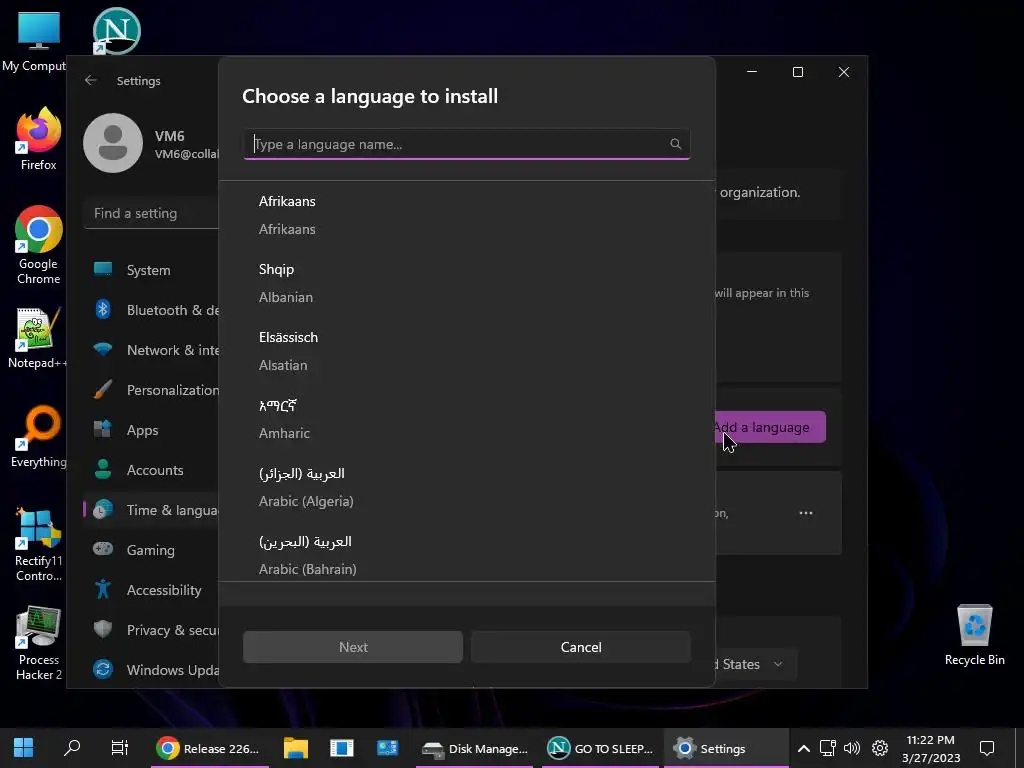
Task: Open the System settings icon
Action: pos(103,269)
